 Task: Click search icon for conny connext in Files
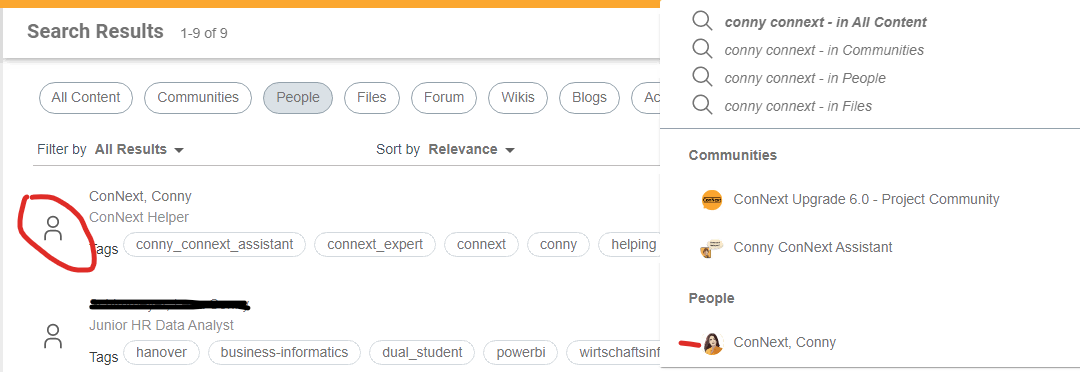coord(702,105)
